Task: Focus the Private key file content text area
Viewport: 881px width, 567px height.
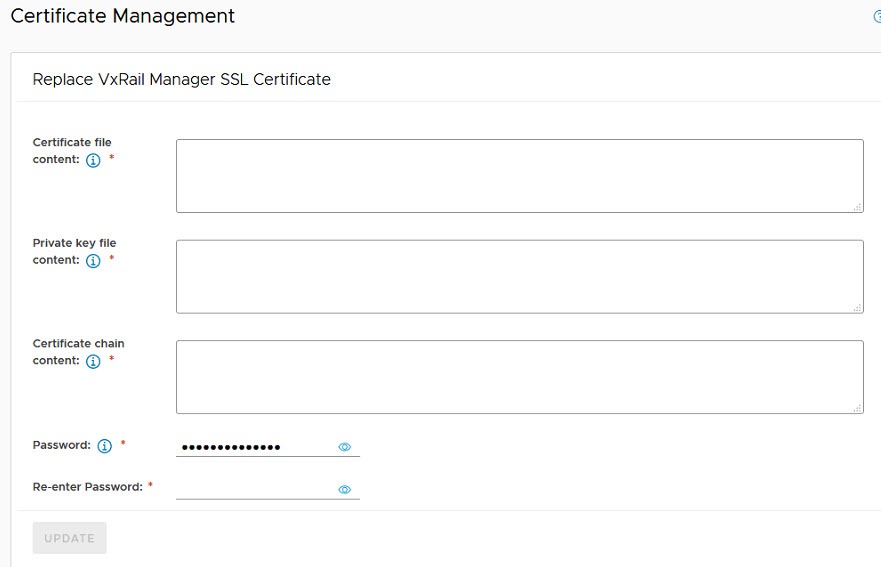Action: point(520,276)
